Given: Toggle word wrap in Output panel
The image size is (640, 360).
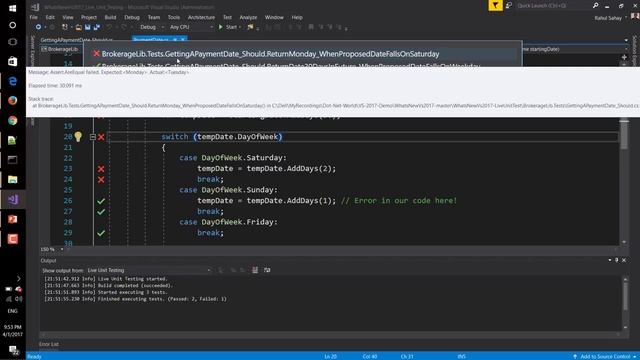Looking at the screenshot, I should pyautogui.click(x=267, y=270).
